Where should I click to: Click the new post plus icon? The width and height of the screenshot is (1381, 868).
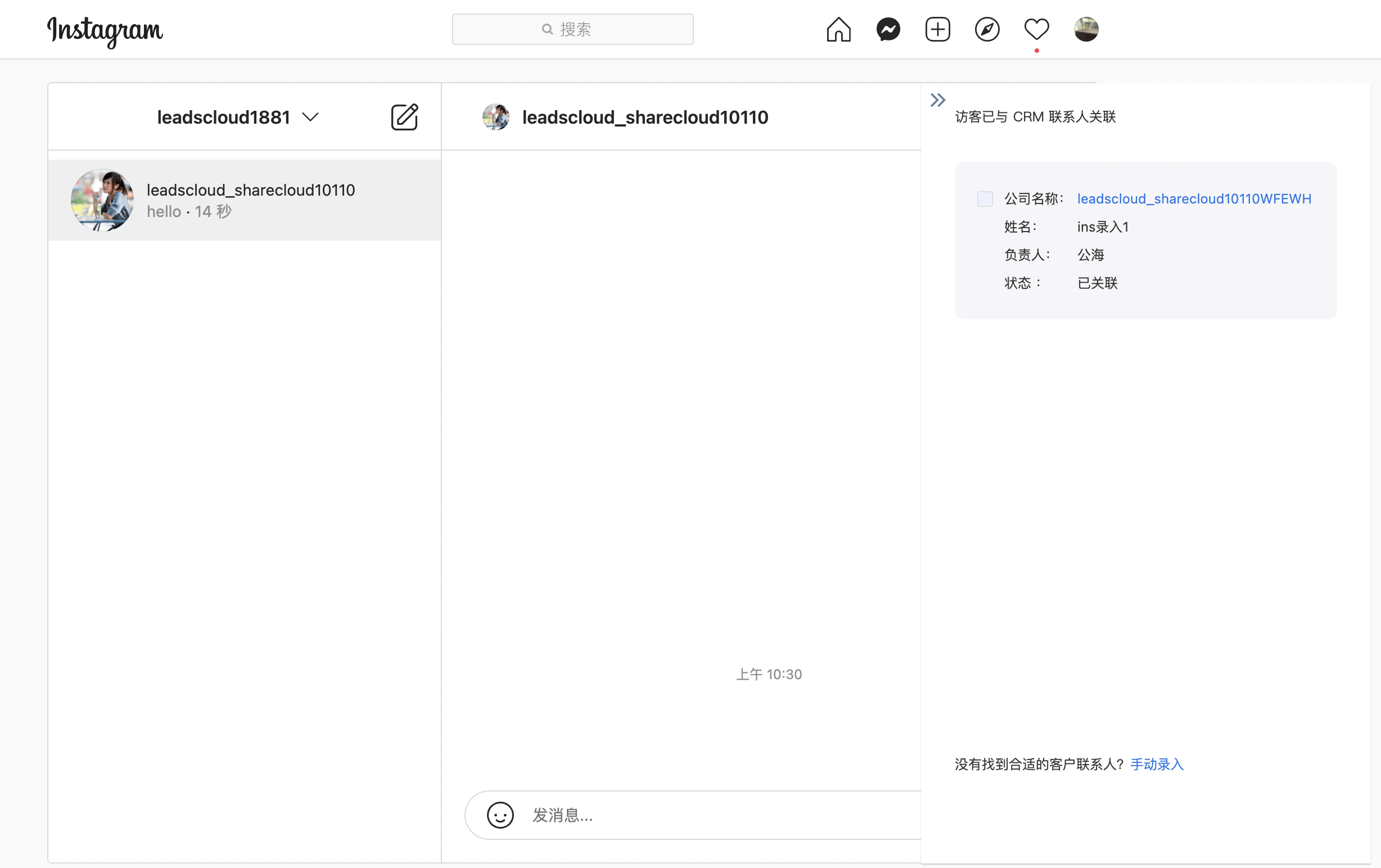(938, 29)
